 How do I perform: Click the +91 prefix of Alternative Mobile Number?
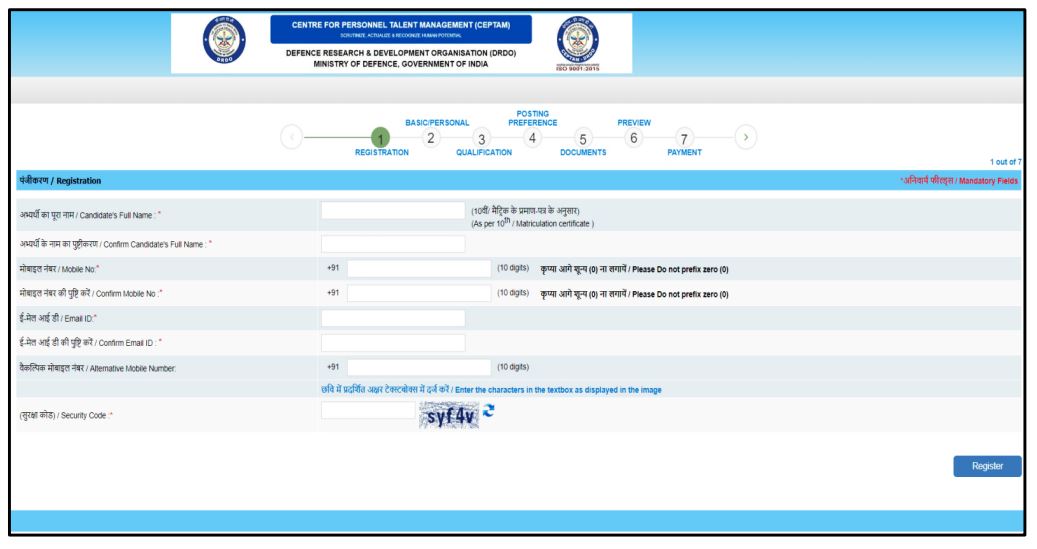[333, 367]
